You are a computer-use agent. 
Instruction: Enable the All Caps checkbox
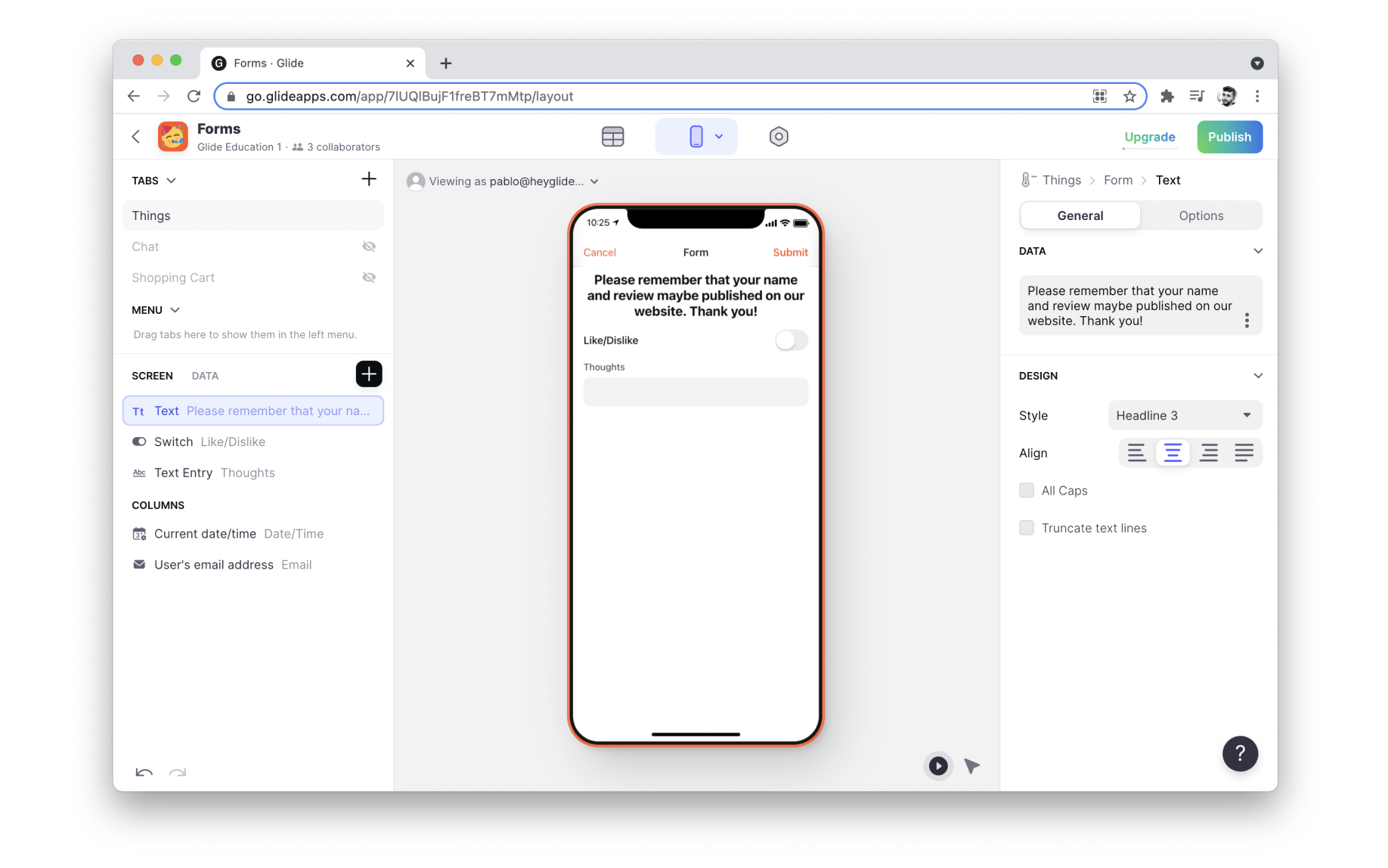point(1026,491)
